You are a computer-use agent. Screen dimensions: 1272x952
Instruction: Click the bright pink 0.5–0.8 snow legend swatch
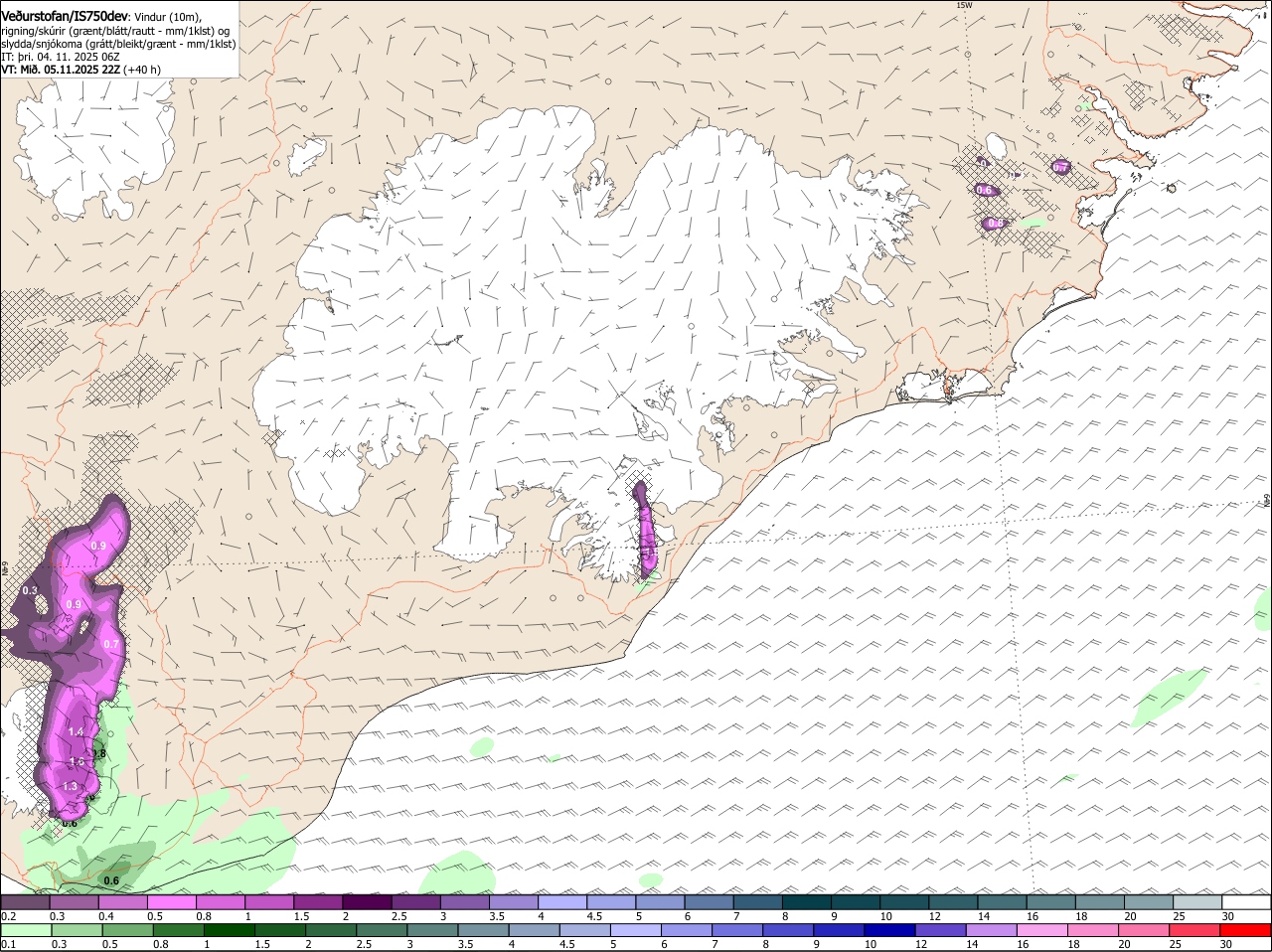point(174,902)
